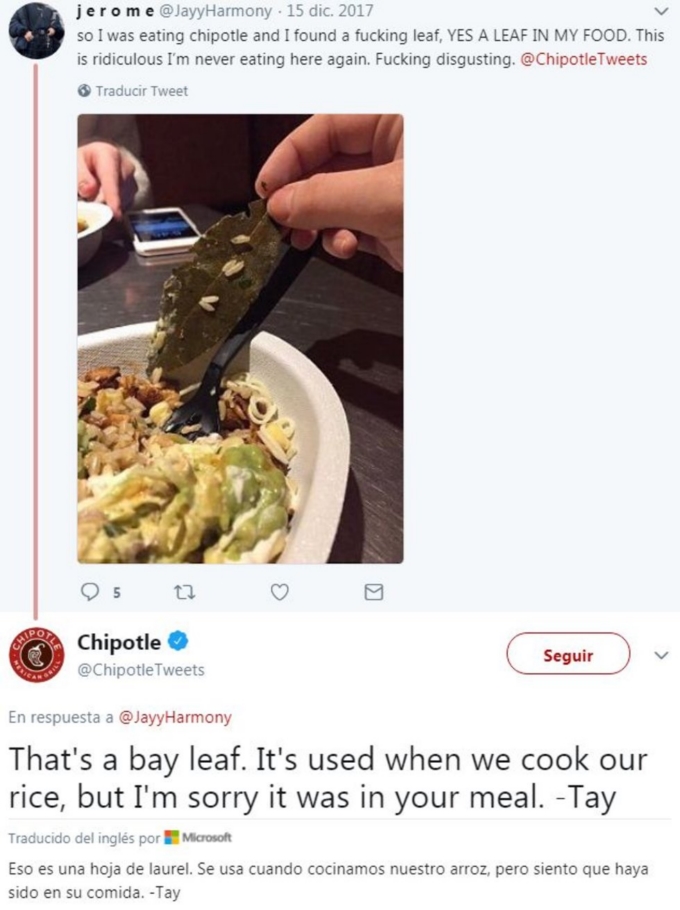Open the @JayyHarmony link after En respuesta a
Image resolution: width=680 pixels, height=910 pixels.
click(175, 717)
